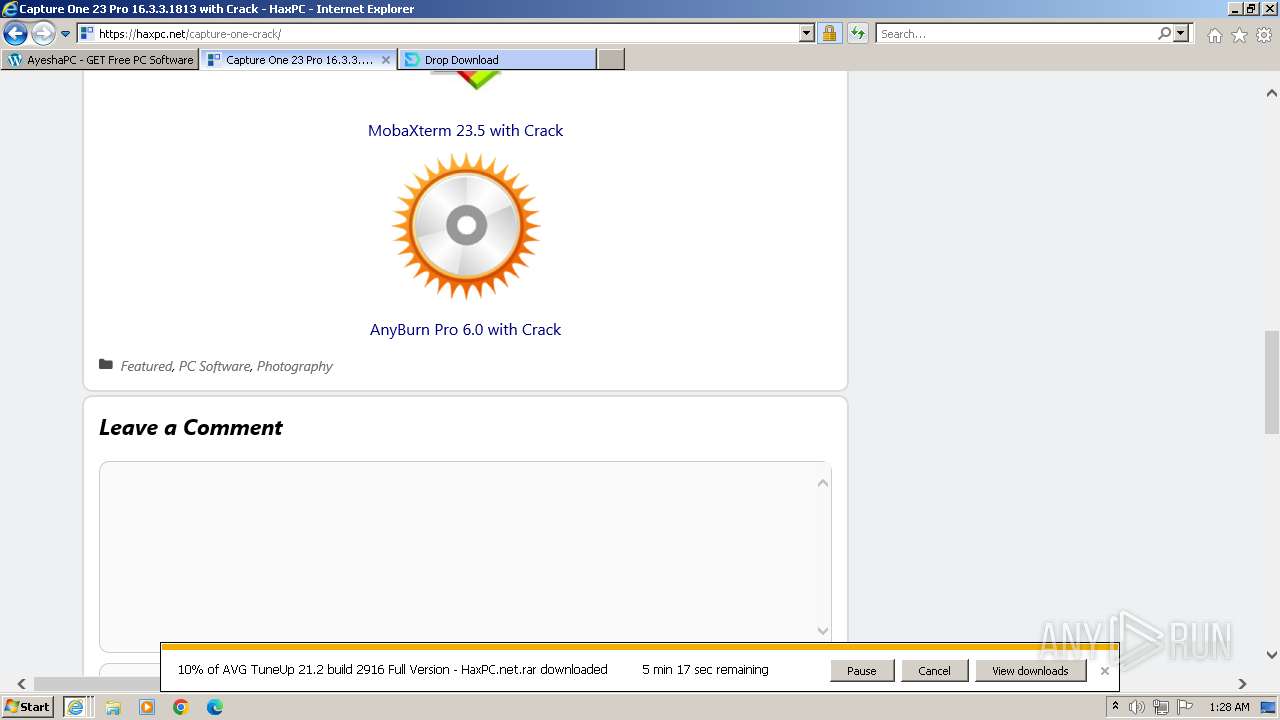
Task: Click the Refresh page icon
Action: pos(858,34)
